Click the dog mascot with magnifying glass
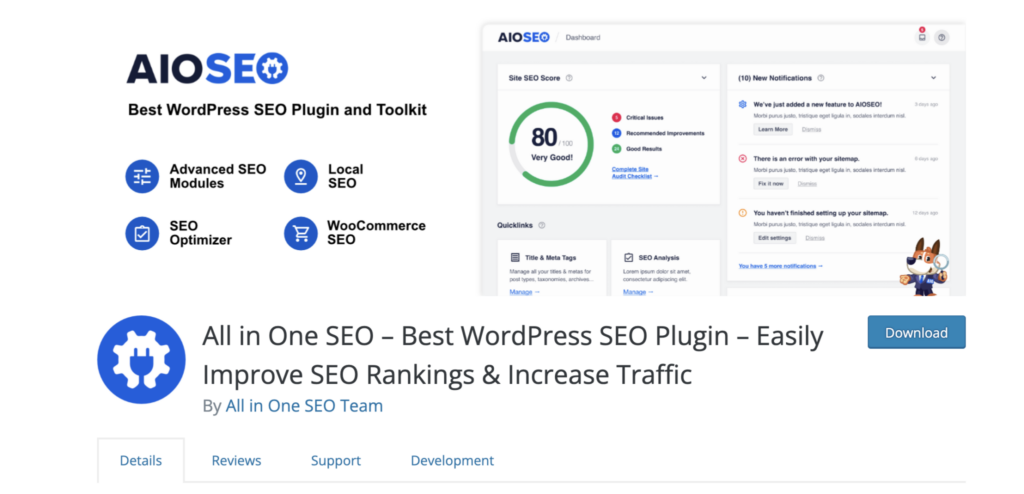 pos(924,268)
